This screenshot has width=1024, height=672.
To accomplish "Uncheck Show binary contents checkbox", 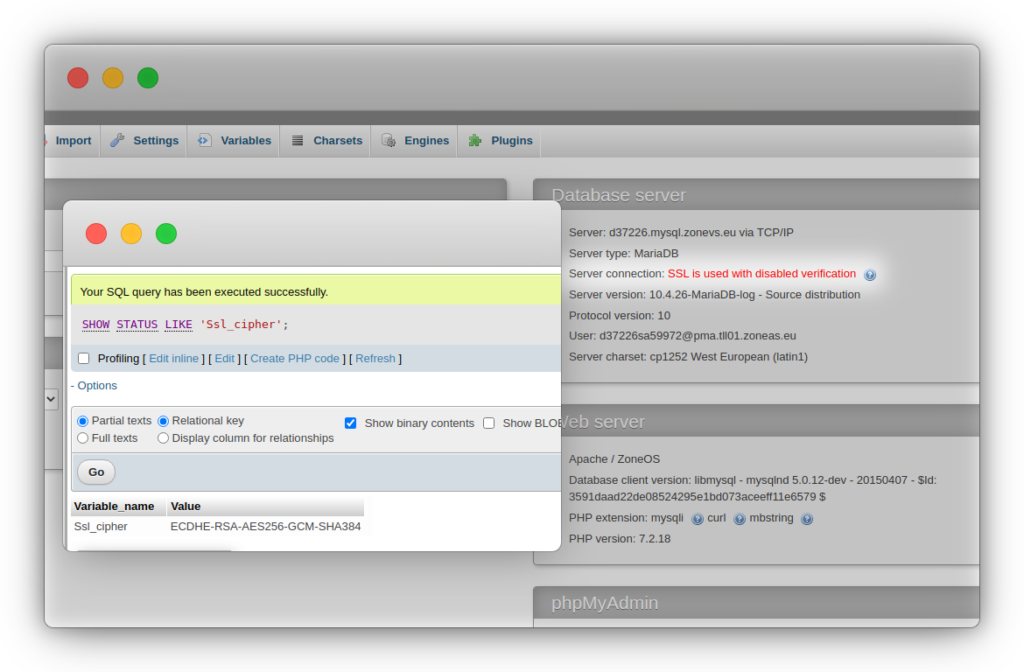I will tap(351, 423).
